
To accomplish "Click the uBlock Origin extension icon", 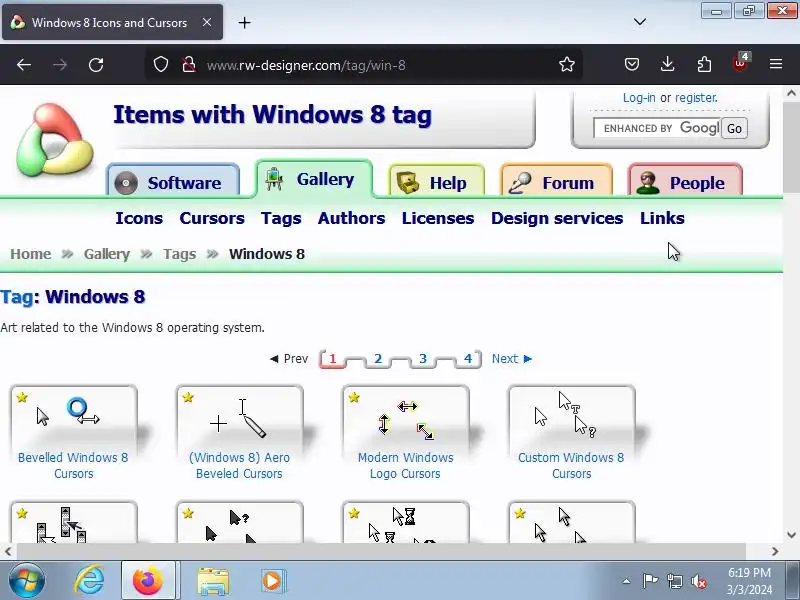I will (x=740, y=63).
